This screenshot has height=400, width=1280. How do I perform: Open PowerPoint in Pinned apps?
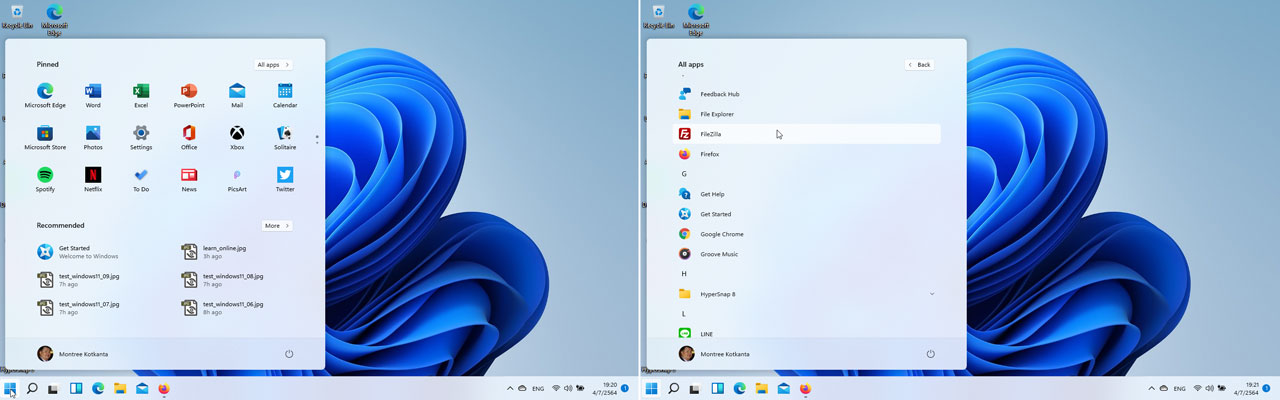[189, 96]
